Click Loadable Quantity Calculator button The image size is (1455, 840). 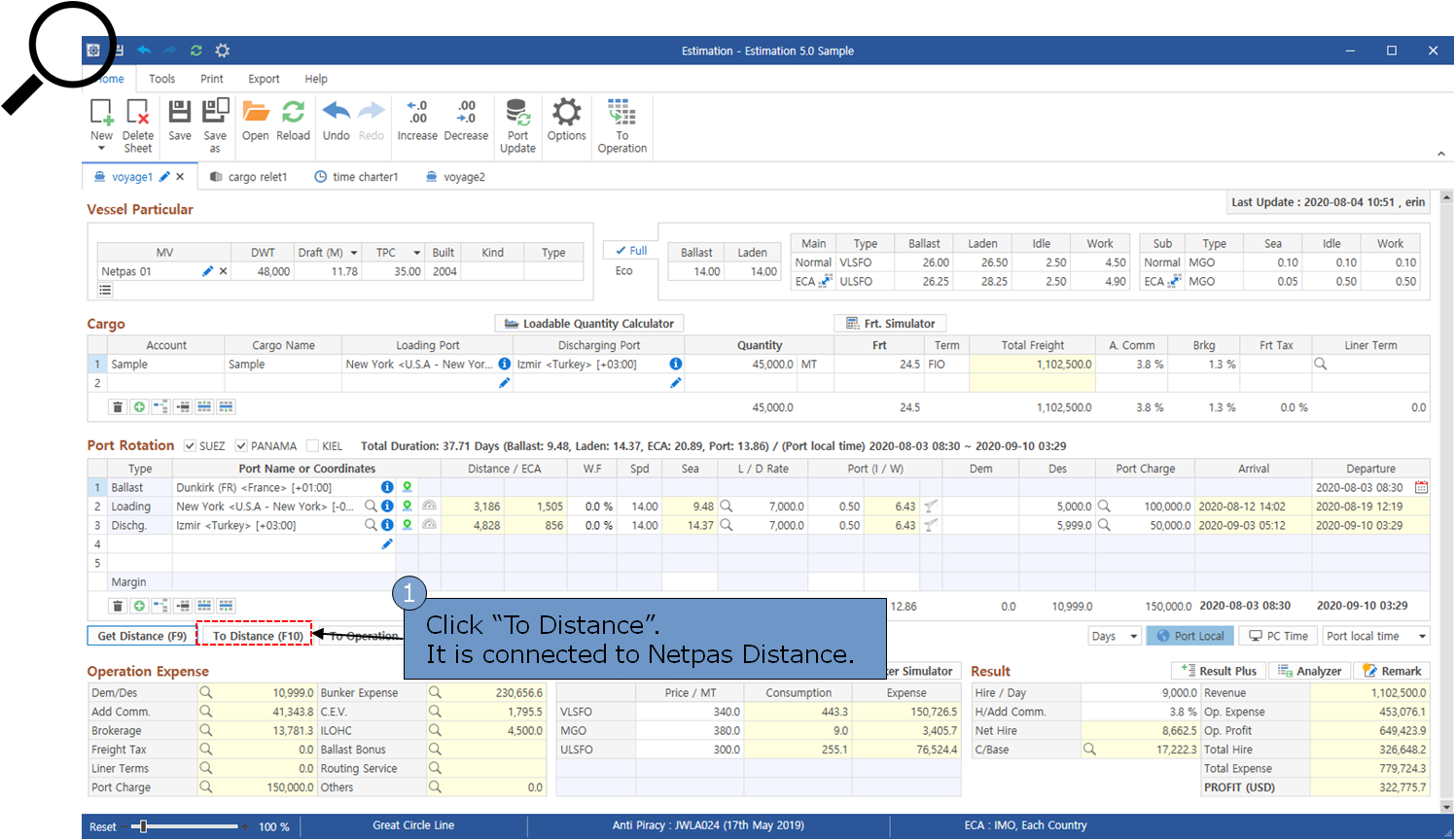[588, 324]
